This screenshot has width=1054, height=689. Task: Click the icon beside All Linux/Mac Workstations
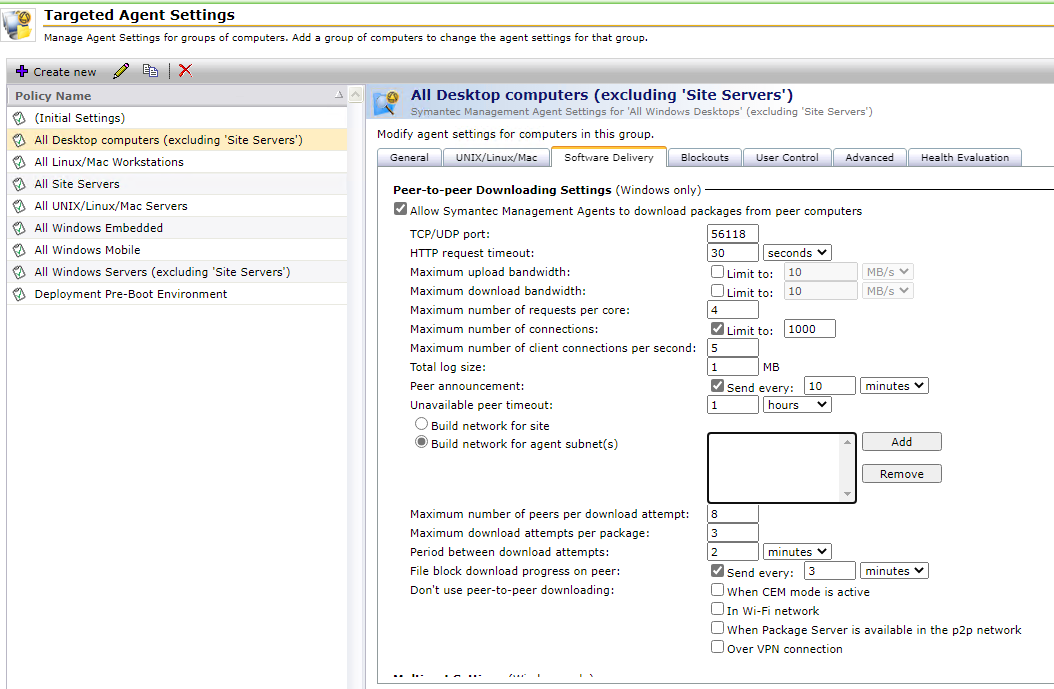[19, 163]
